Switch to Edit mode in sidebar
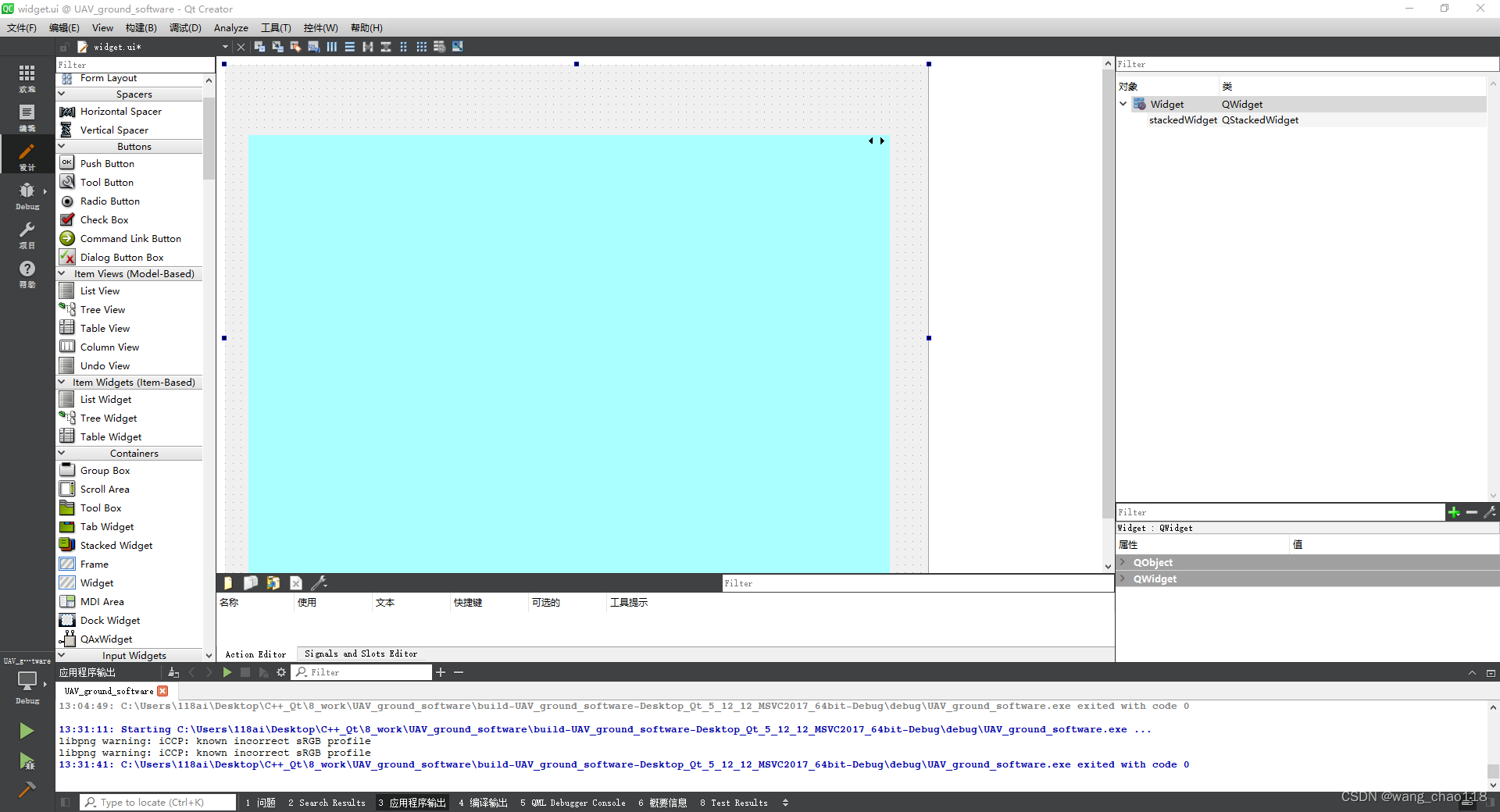The image size is (1500, 812). (x=27, y=116)
